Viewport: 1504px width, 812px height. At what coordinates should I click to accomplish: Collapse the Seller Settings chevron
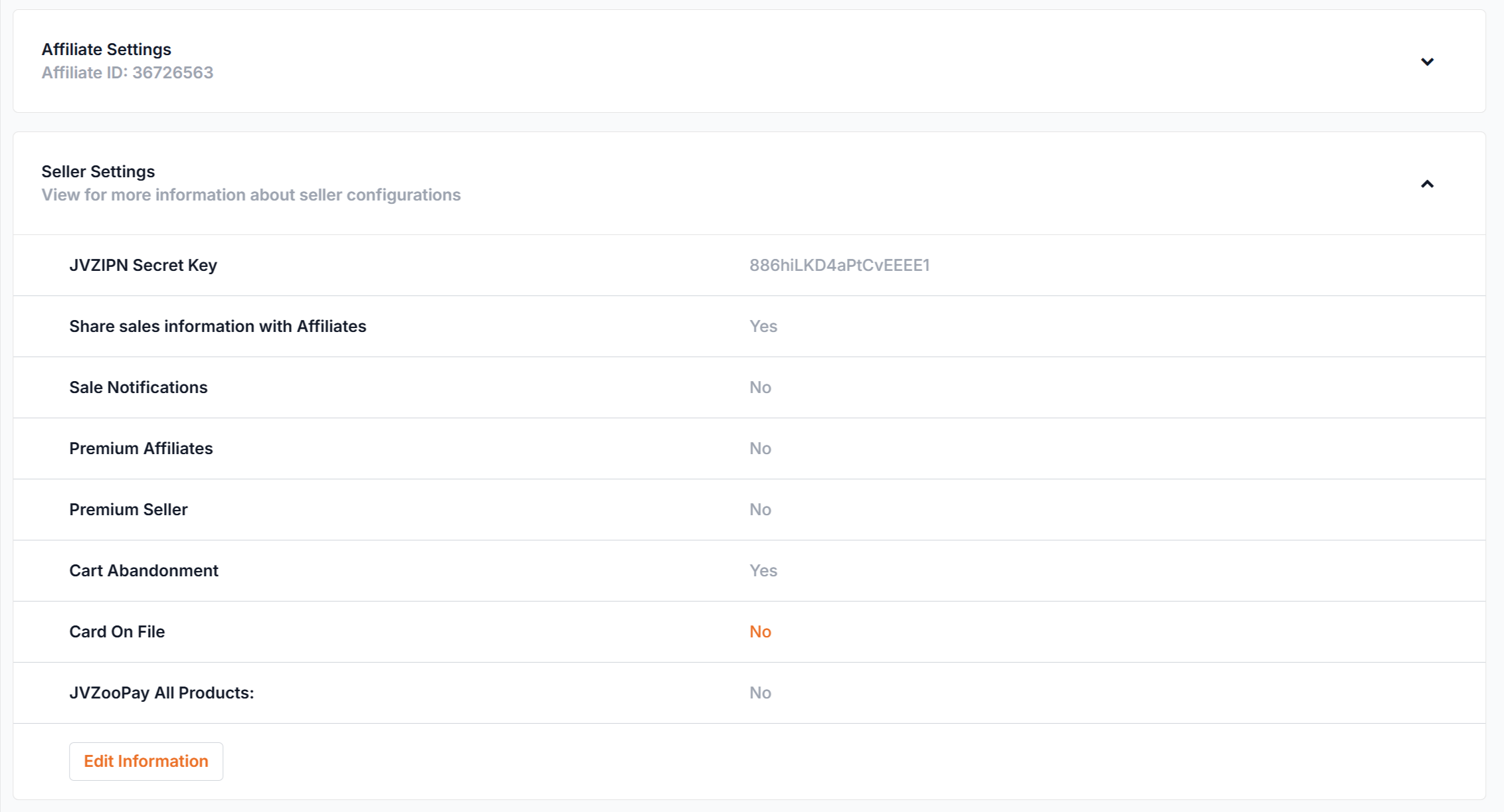coord(1427,184)
